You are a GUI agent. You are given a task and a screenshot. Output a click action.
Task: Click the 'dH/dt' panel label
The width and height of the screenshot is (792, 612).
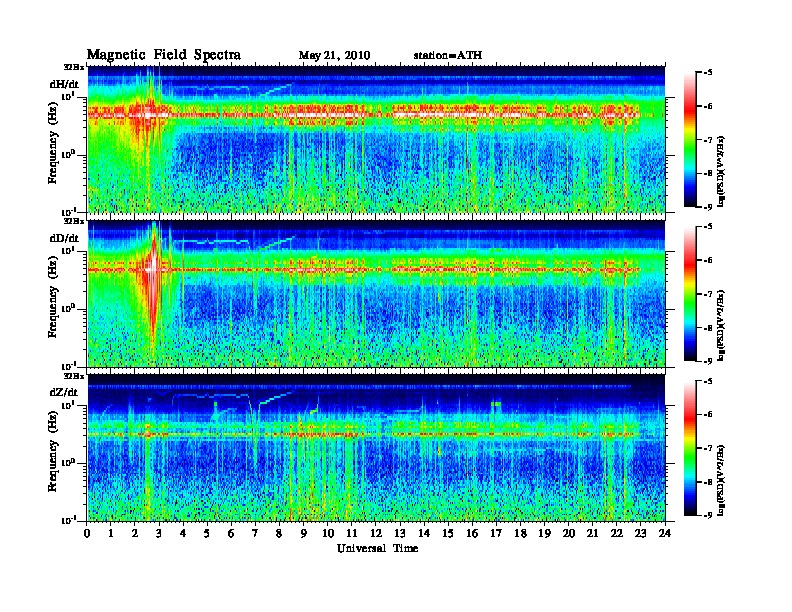pos(64,84)
